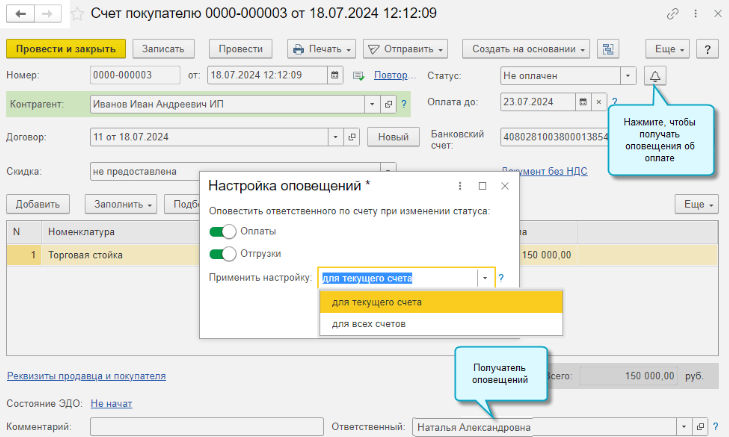729x437 pixels.
Task: Click icon button next to 'Создать на основании'
Action: [606, 49]
